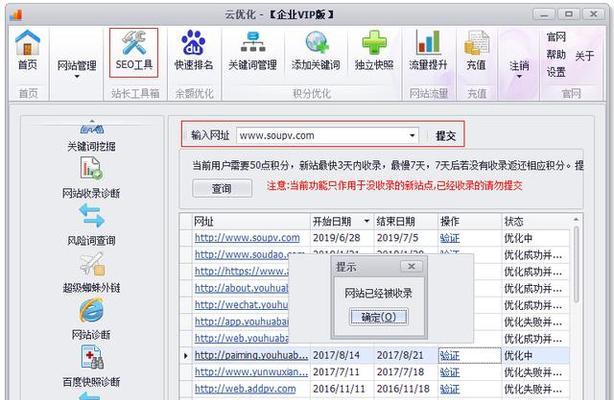Click the 结束日期 column header
Image resolution: width=614 pixels, height=400 pixels.
pos(406,221)
